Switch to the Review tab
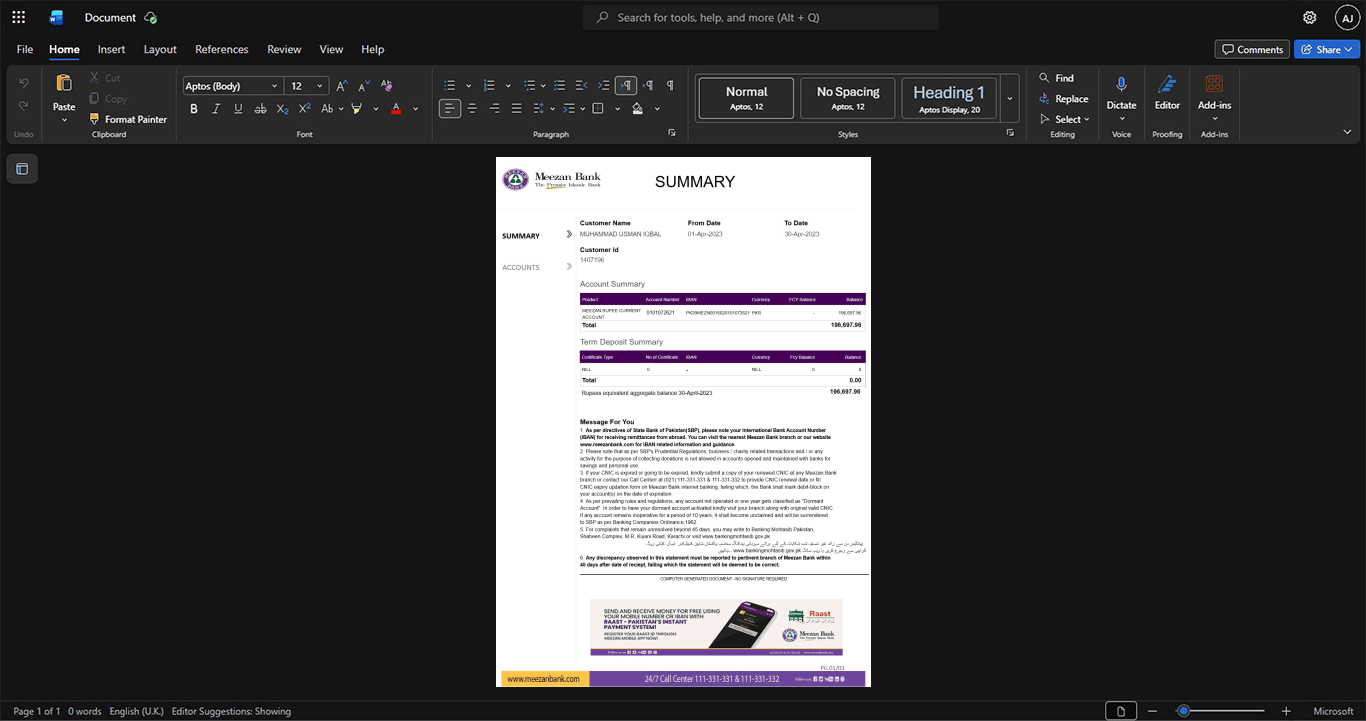Screen dimensions: 1366x721 (x=284, y=49)
